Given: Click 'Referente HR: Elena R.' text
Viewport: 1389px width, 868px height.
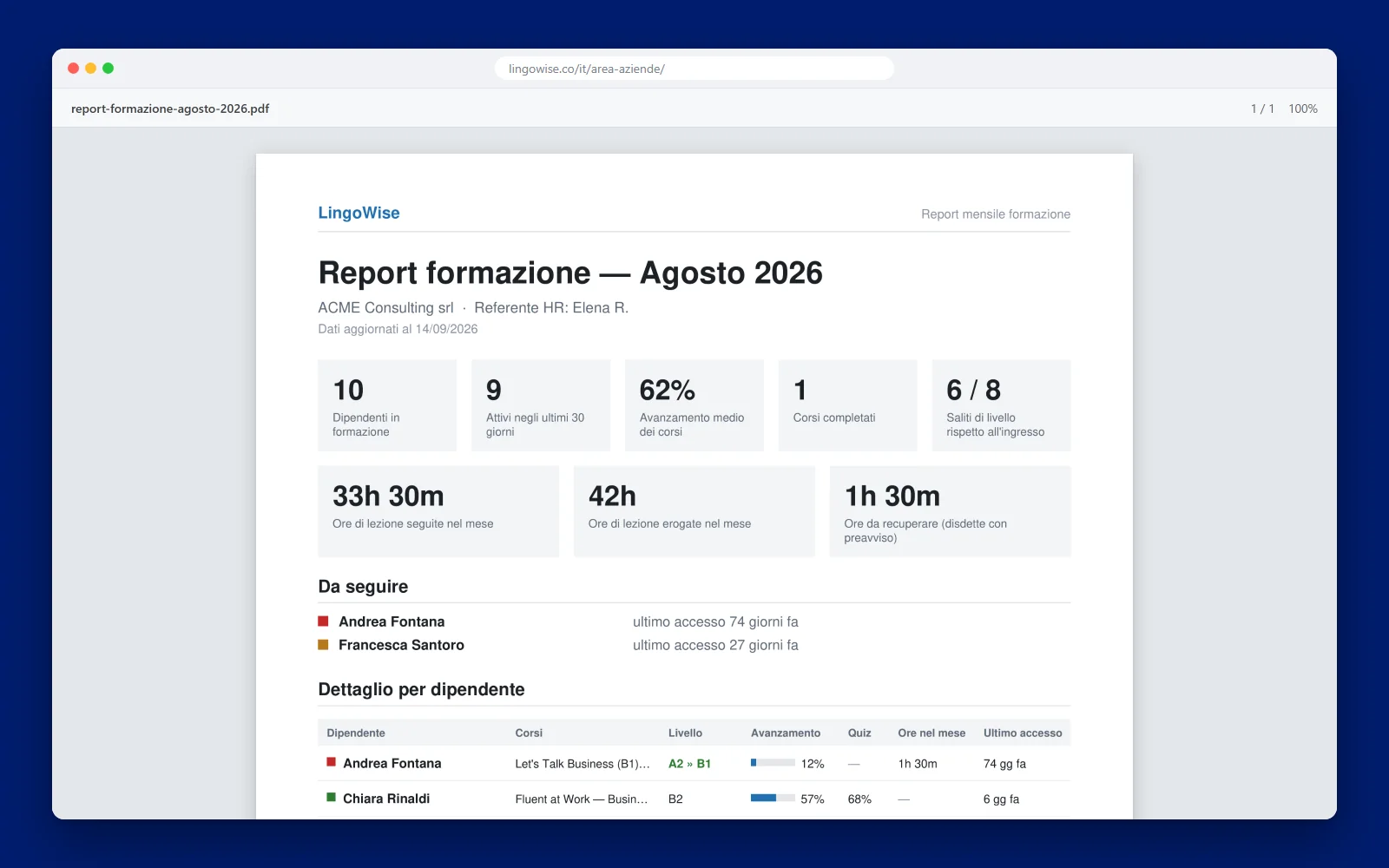Looking at the screenshot, I should (x=551, y=307).
